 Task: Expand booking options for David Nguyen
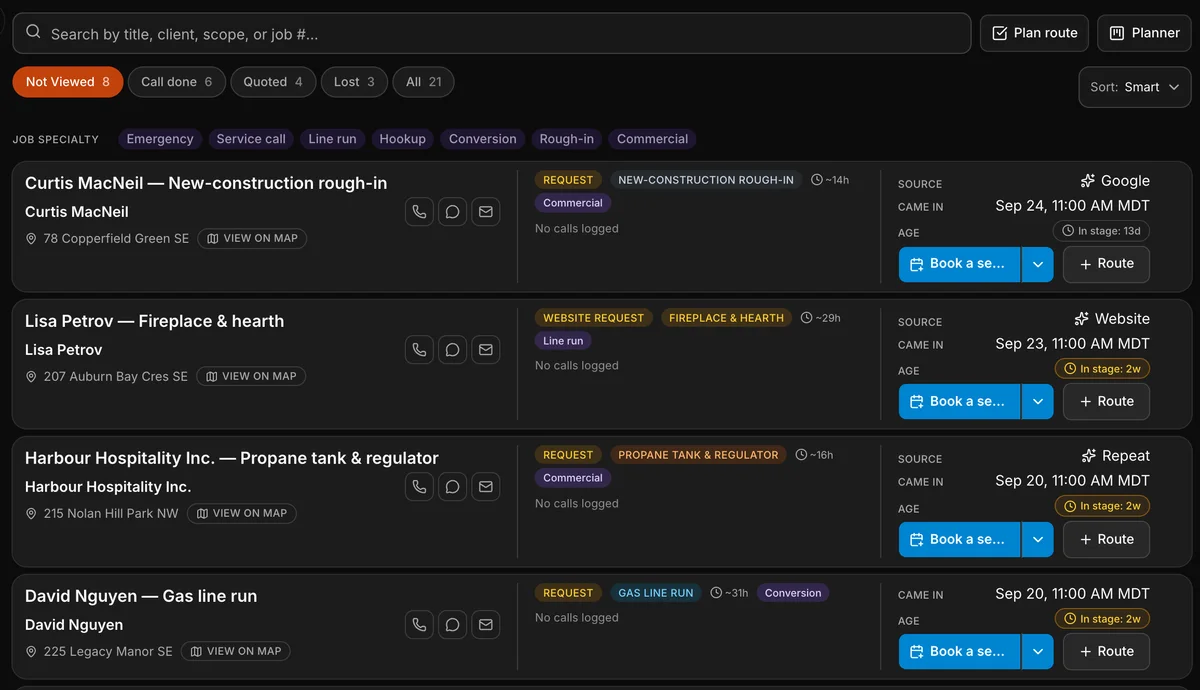click(x=1037, y=652)
